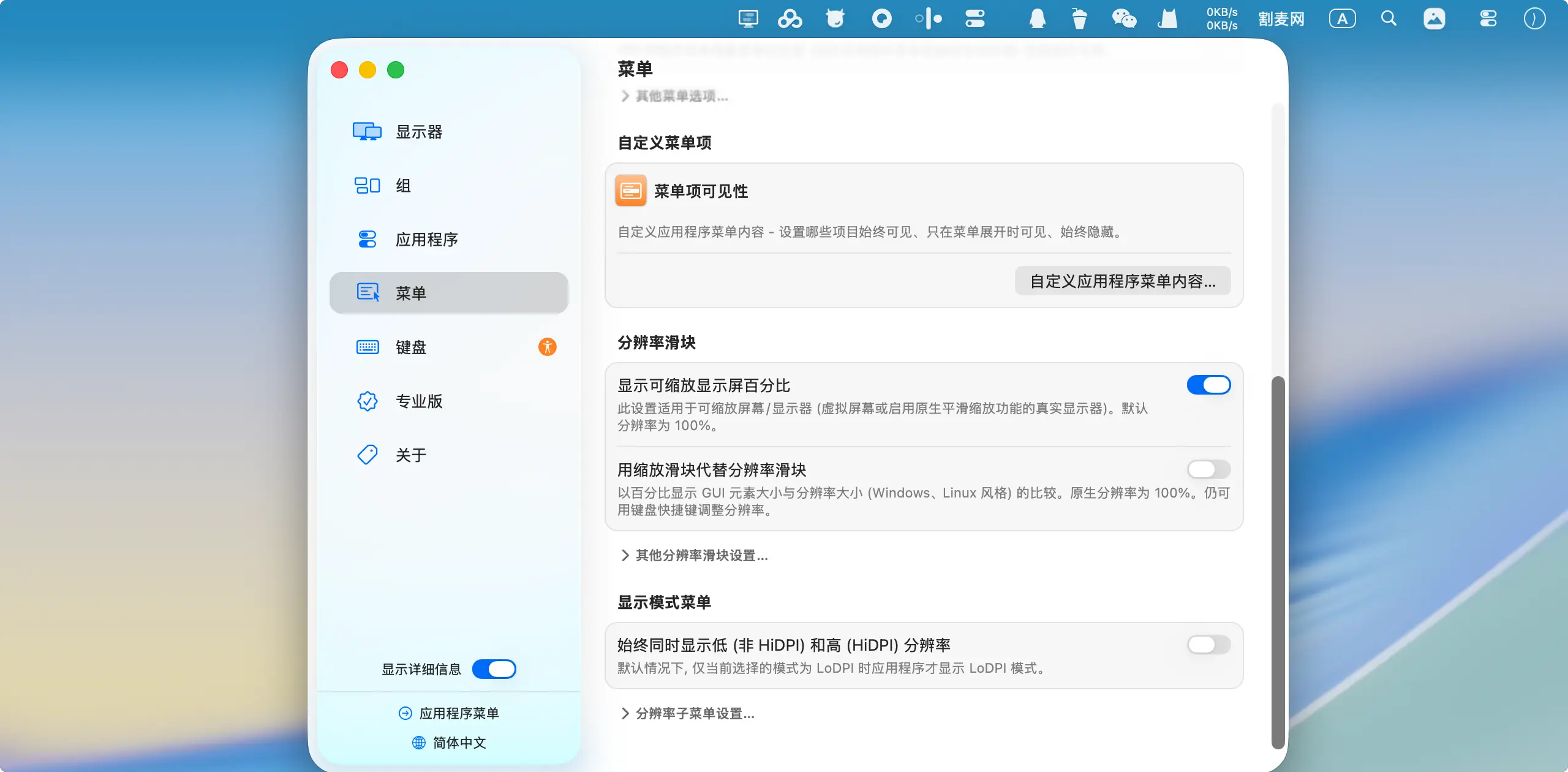Turn on the 始终同时显示低 and 高 HiDPI 分辨率 switch
1568x772 pixels.
pyautogui.click(x=1208, y=645)
